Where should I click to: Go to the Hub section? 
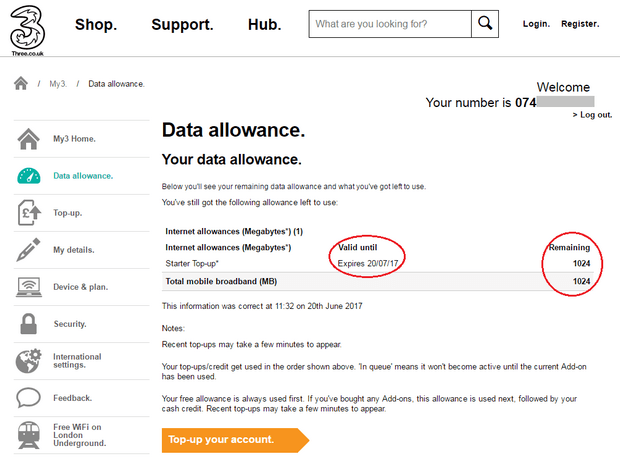pos(265,25)
